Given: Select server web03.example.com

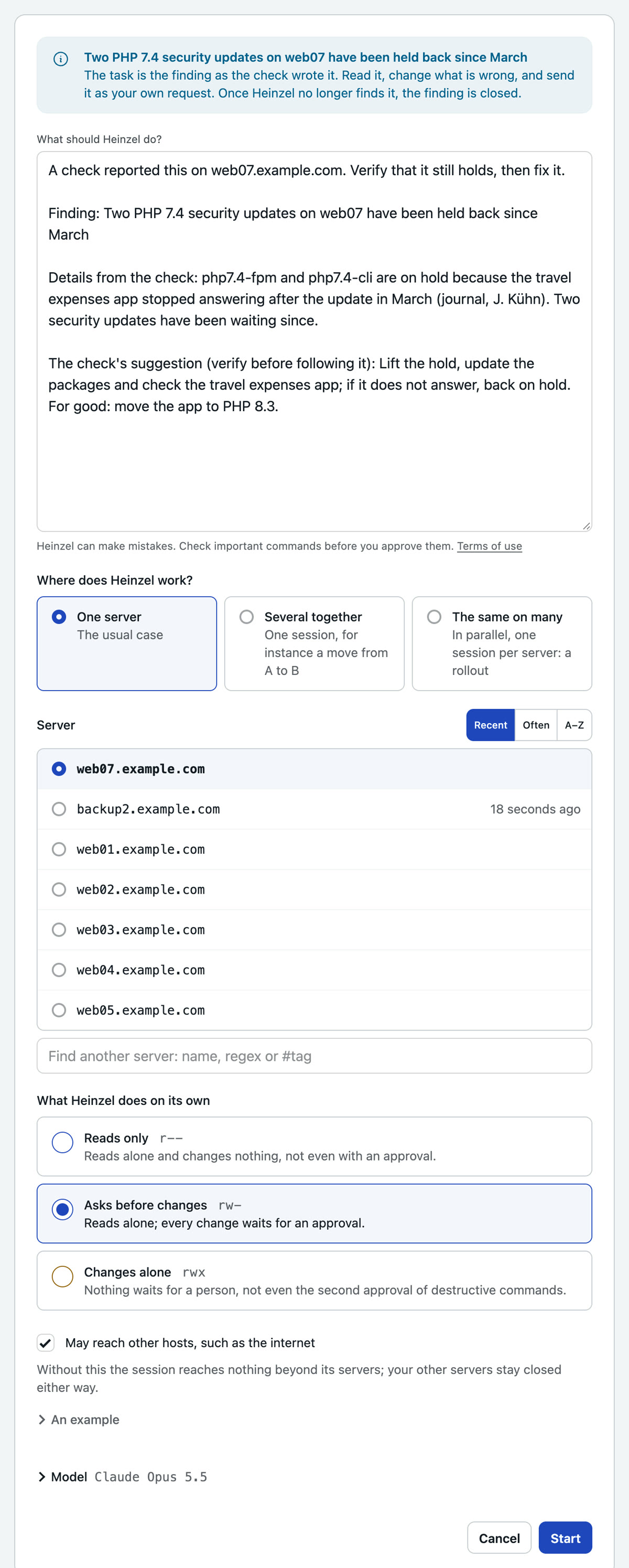Looking at the screenshot, I should [x=314, y=929].
